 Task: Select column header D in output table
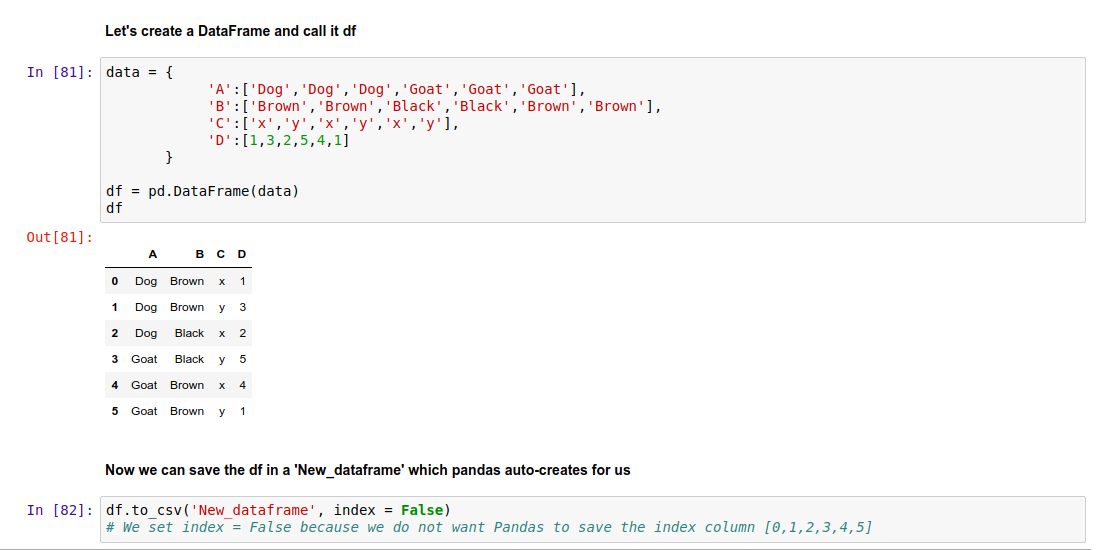242,254
